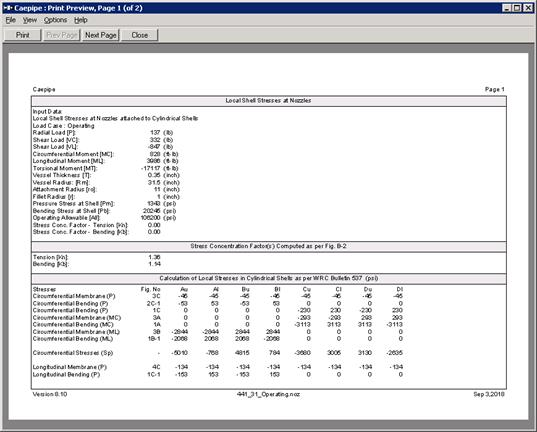The width and height of the screenshot is (537, 432).
Task: Click the Print button
Action: 23,35
